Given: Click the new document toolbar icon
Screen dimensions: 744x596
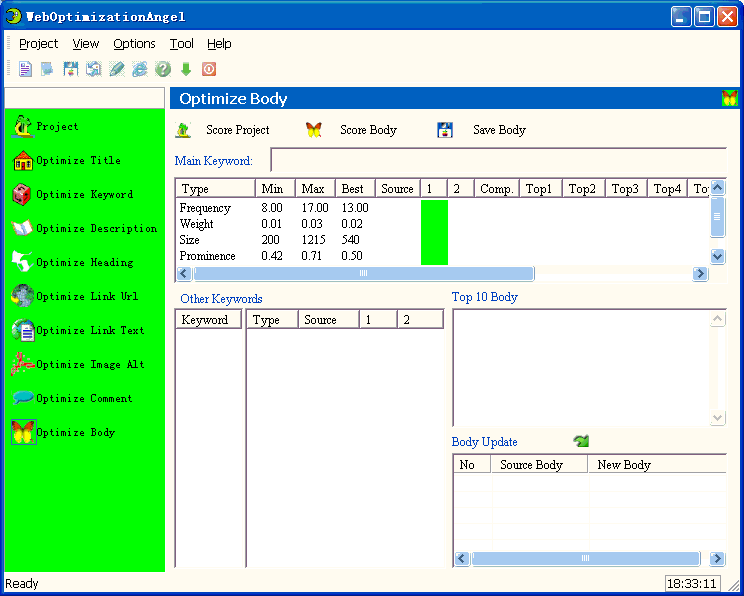Looking at the screenshot, I should (x=25, y=69).
